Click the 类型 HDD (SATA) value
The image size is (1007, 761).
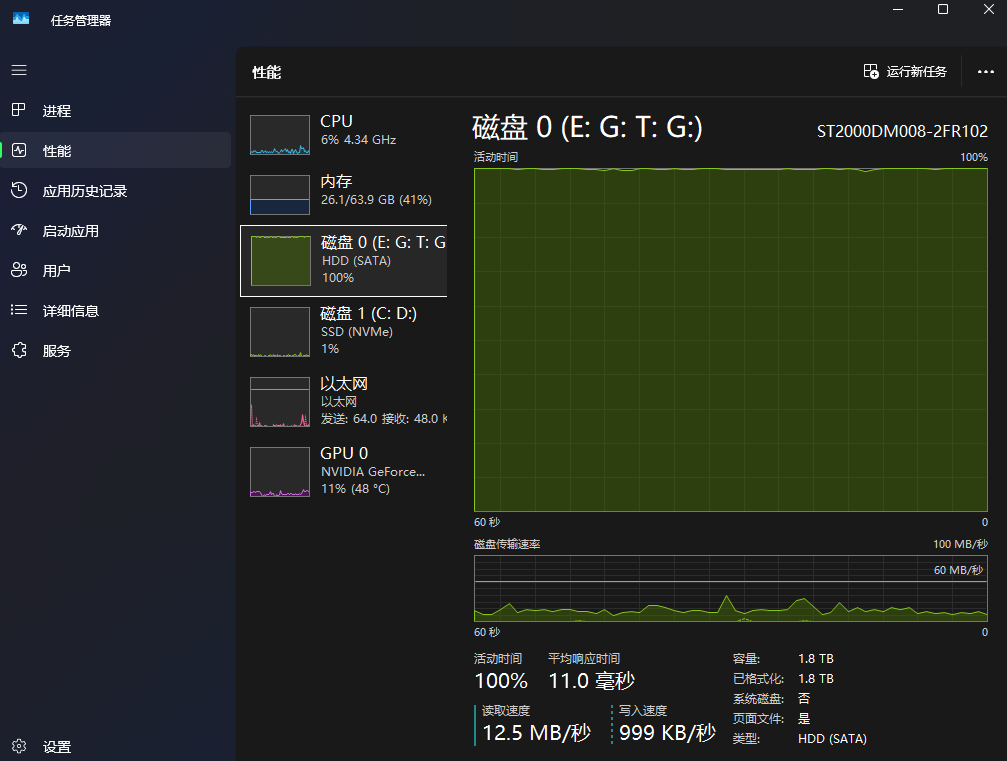[x=832, y=739]
